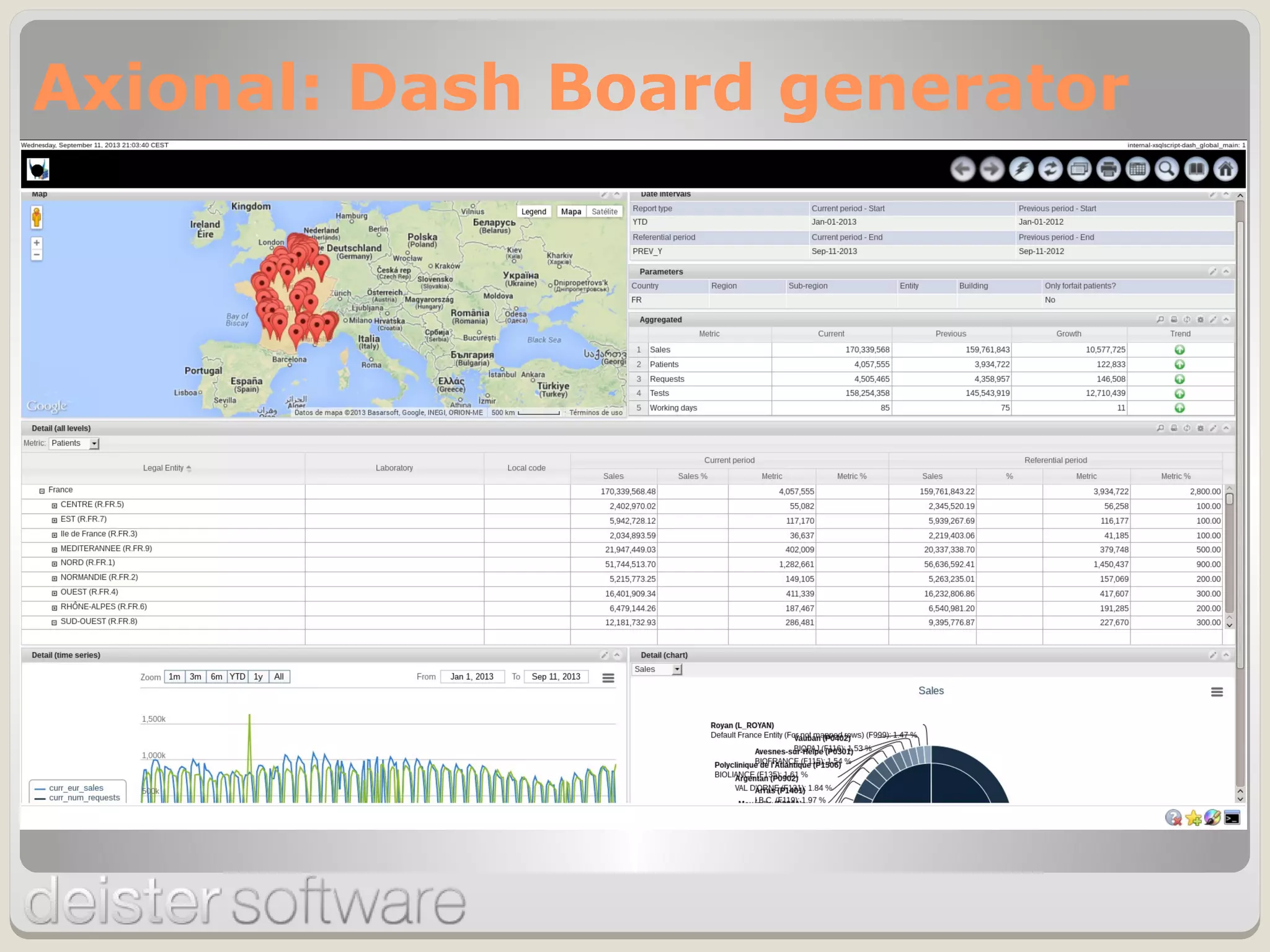Click the dashboard right-side vertical scrollbar
The height and width of the screenshot is (952, 1270).
[1240, 498]
